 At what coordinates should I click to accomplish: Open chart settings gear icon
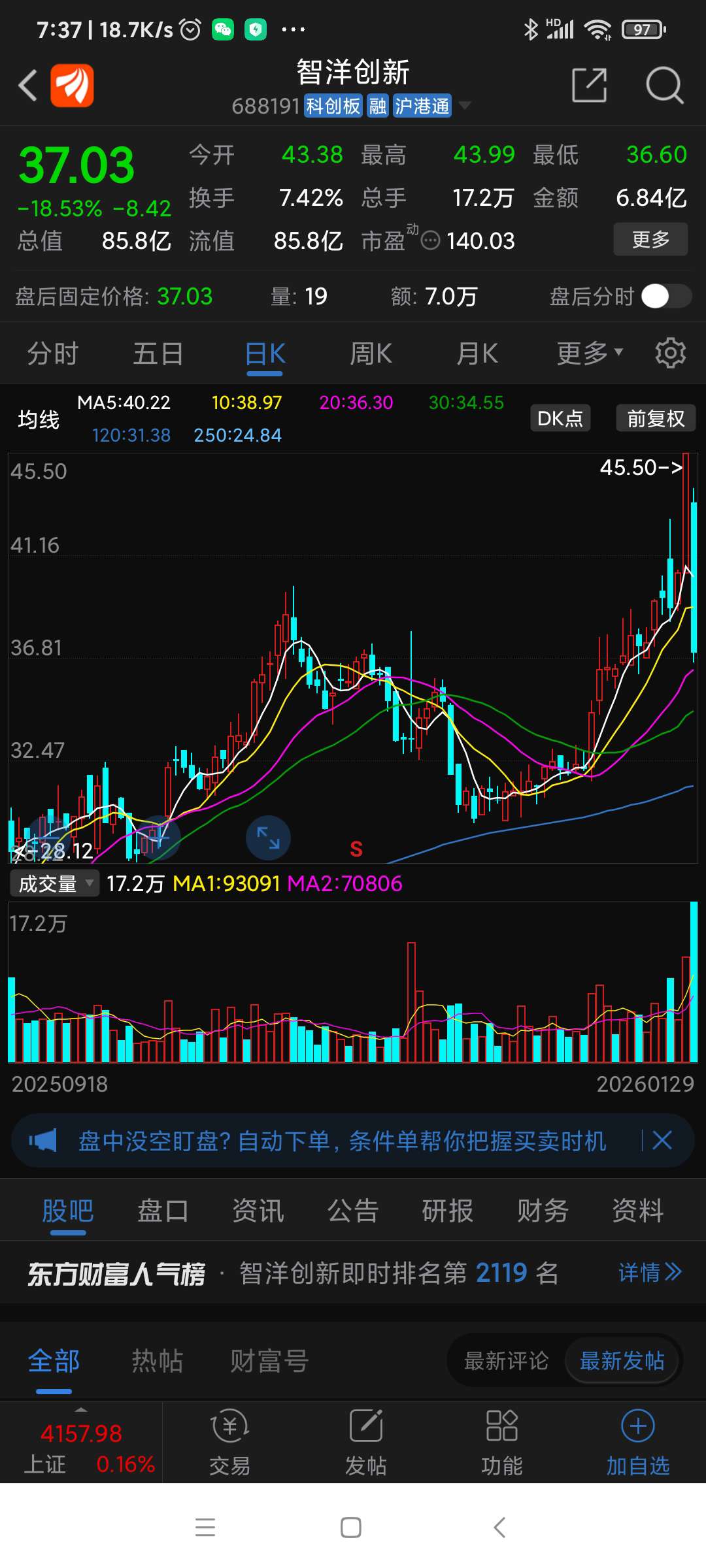[671, 353]
